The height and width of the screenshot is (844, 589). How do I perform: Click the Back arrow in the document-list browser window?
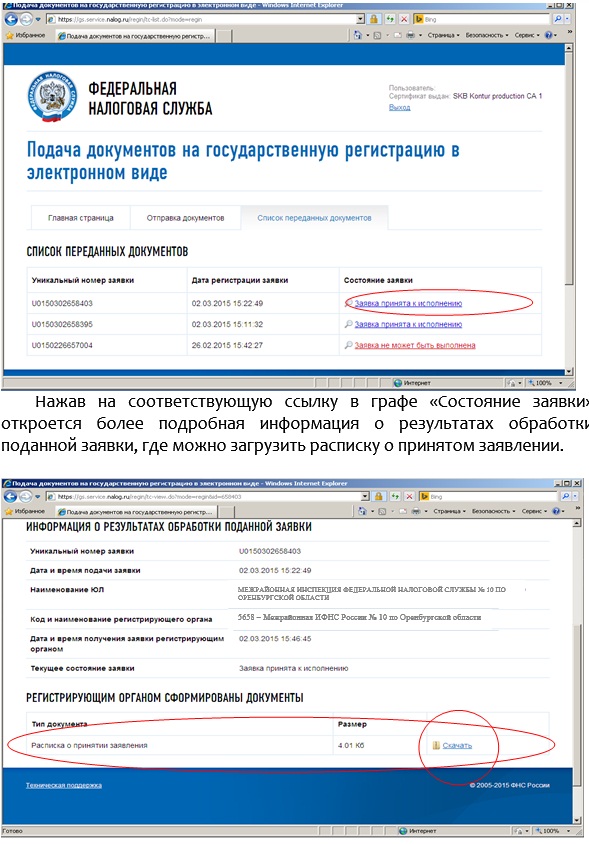point(10,19)
